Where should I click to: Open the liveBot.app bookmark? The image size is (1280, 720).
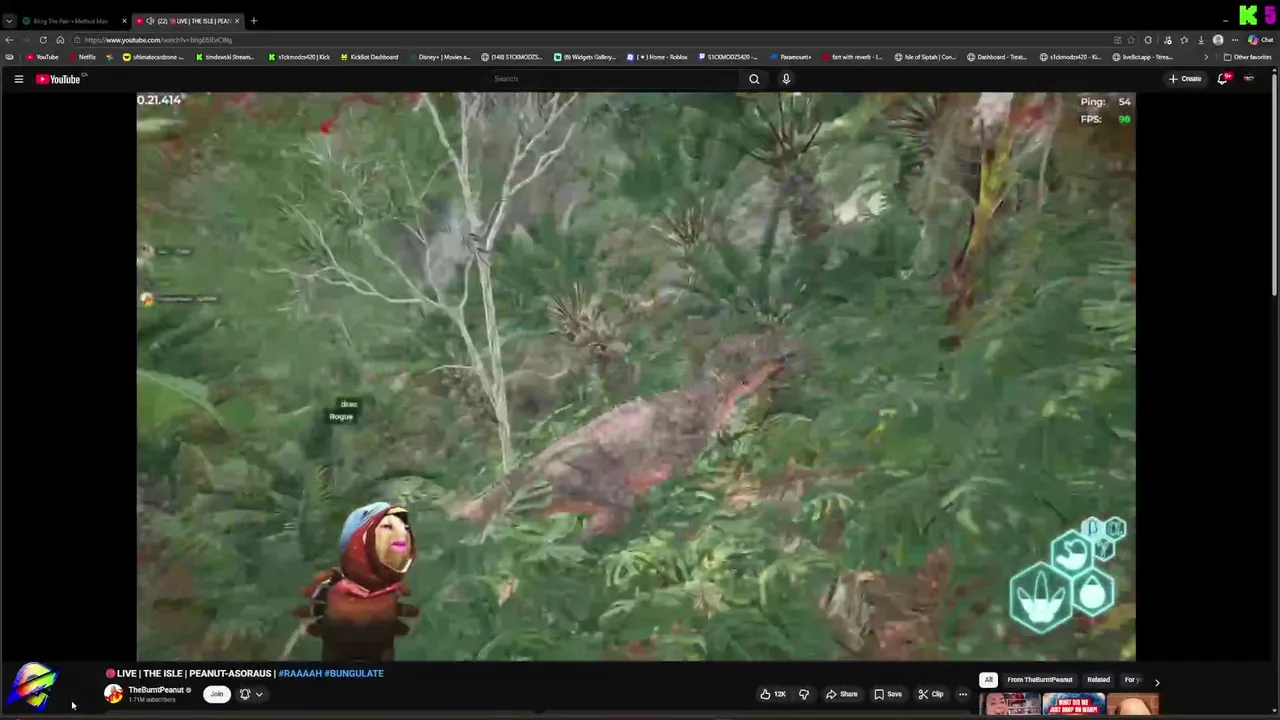click(1145, 57)
